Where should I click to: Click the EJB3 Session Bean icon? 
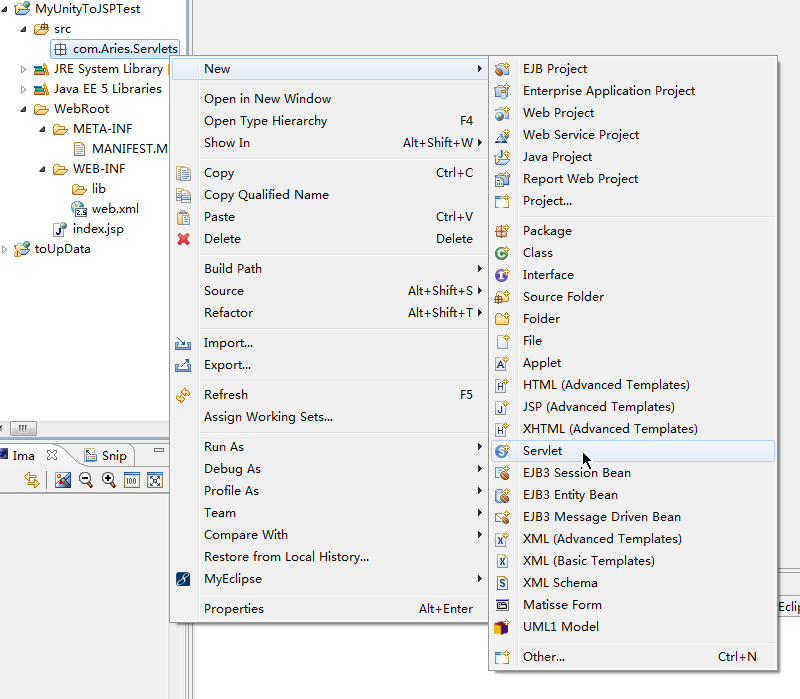click(502, 473)
